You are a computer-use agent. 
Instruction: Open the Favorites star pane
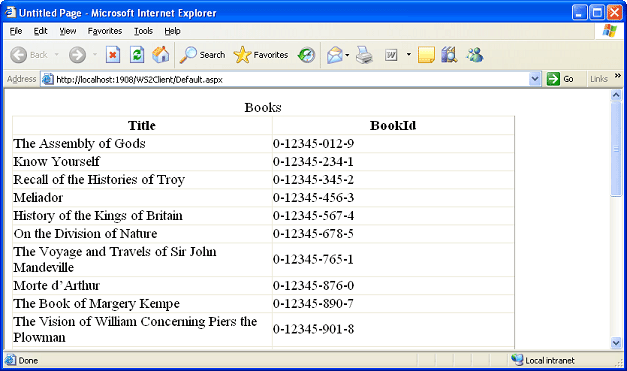coord(261,55)
